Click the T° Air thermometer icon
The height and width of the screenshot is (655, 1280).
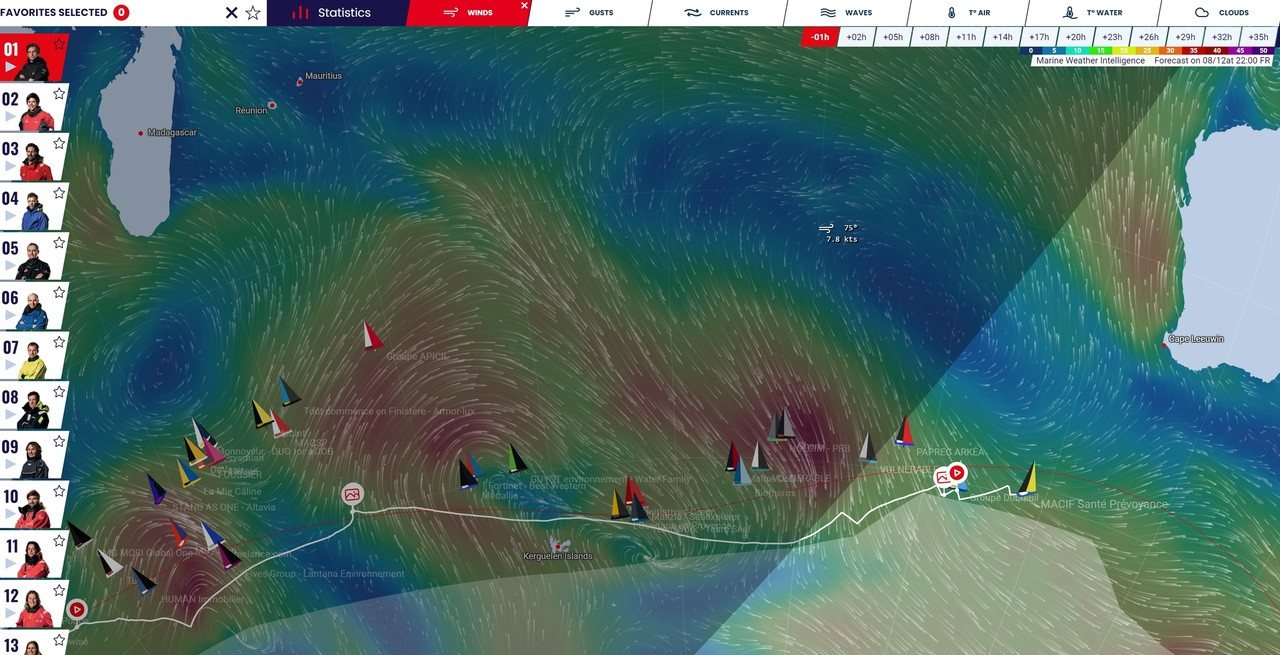[x=952, y=13]
